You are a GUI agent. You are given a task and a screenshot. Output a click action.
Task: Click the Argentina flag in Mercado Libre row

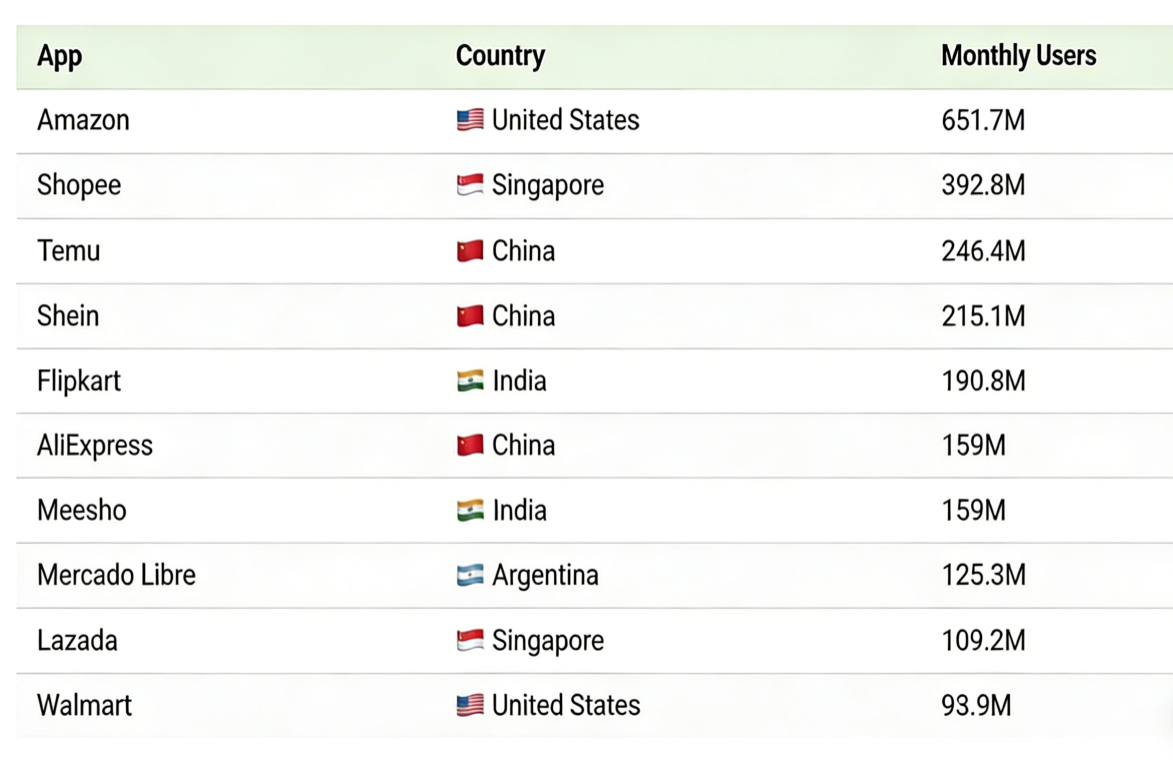[x=470, y=575]
